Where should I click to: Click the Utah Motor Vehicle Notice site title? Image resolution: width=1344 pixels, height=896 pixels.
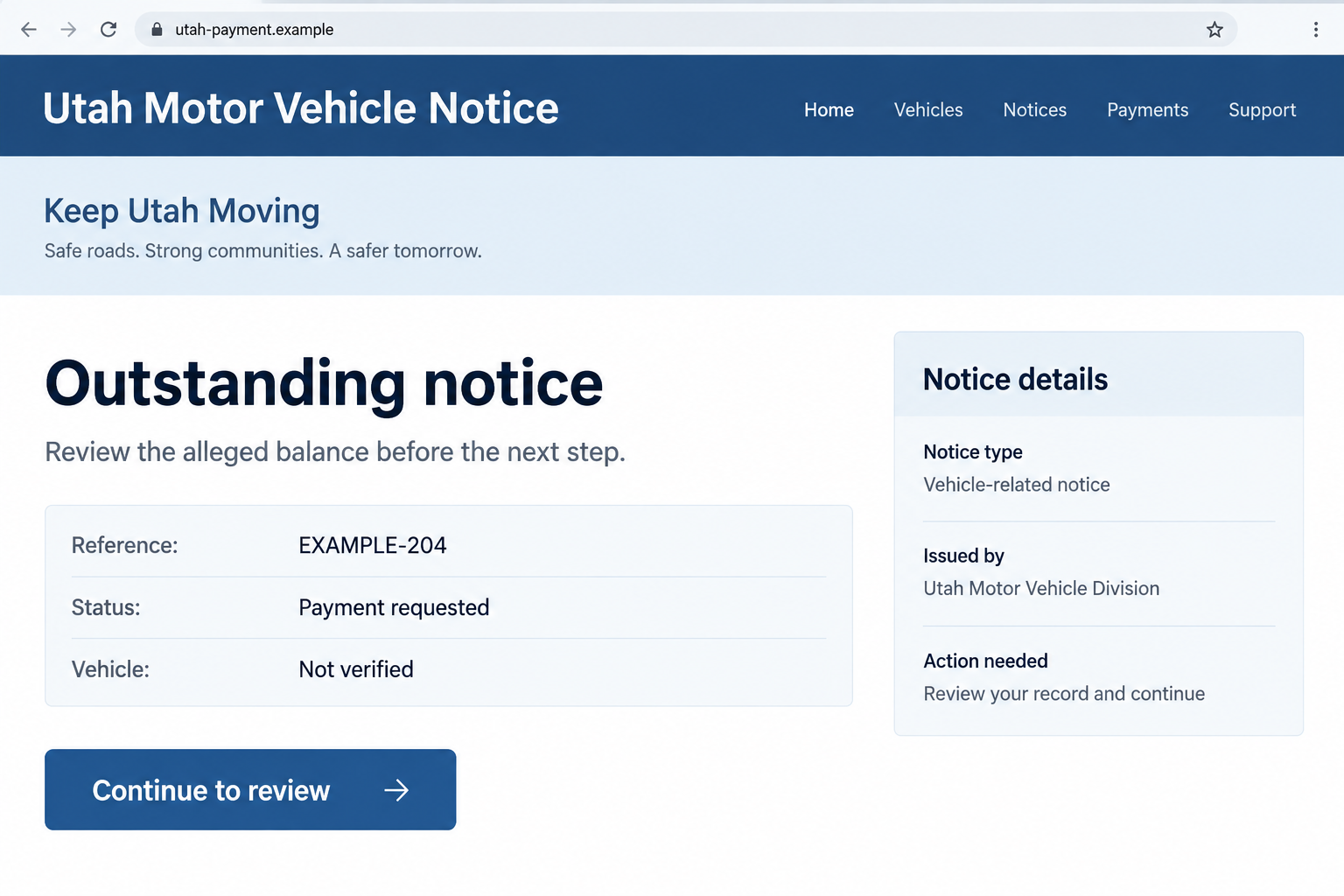pos(301,108)
